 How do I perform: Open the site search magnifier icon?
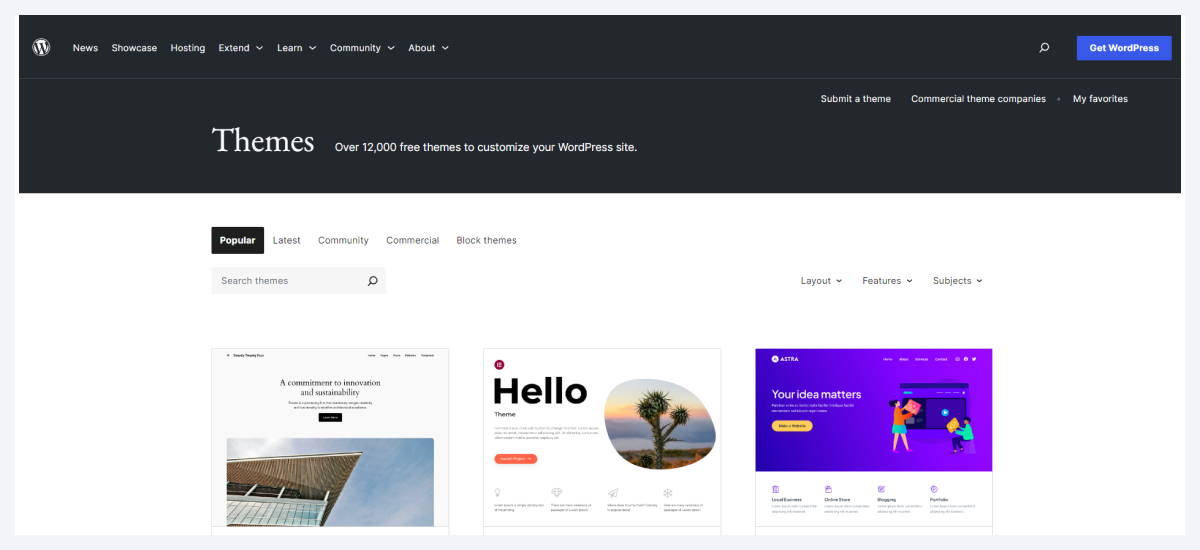point(1044,48)
